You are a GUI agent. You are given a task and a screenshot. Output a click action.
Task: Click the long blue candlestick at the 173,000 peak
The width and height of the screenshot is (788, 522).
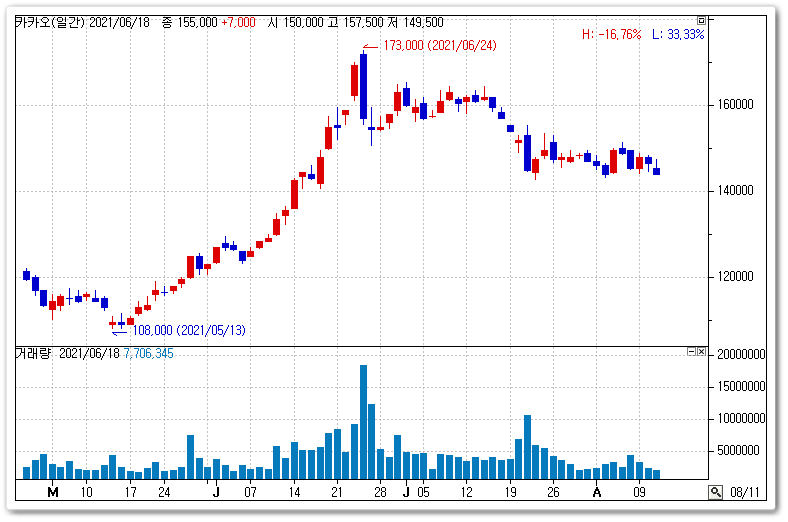363,86
